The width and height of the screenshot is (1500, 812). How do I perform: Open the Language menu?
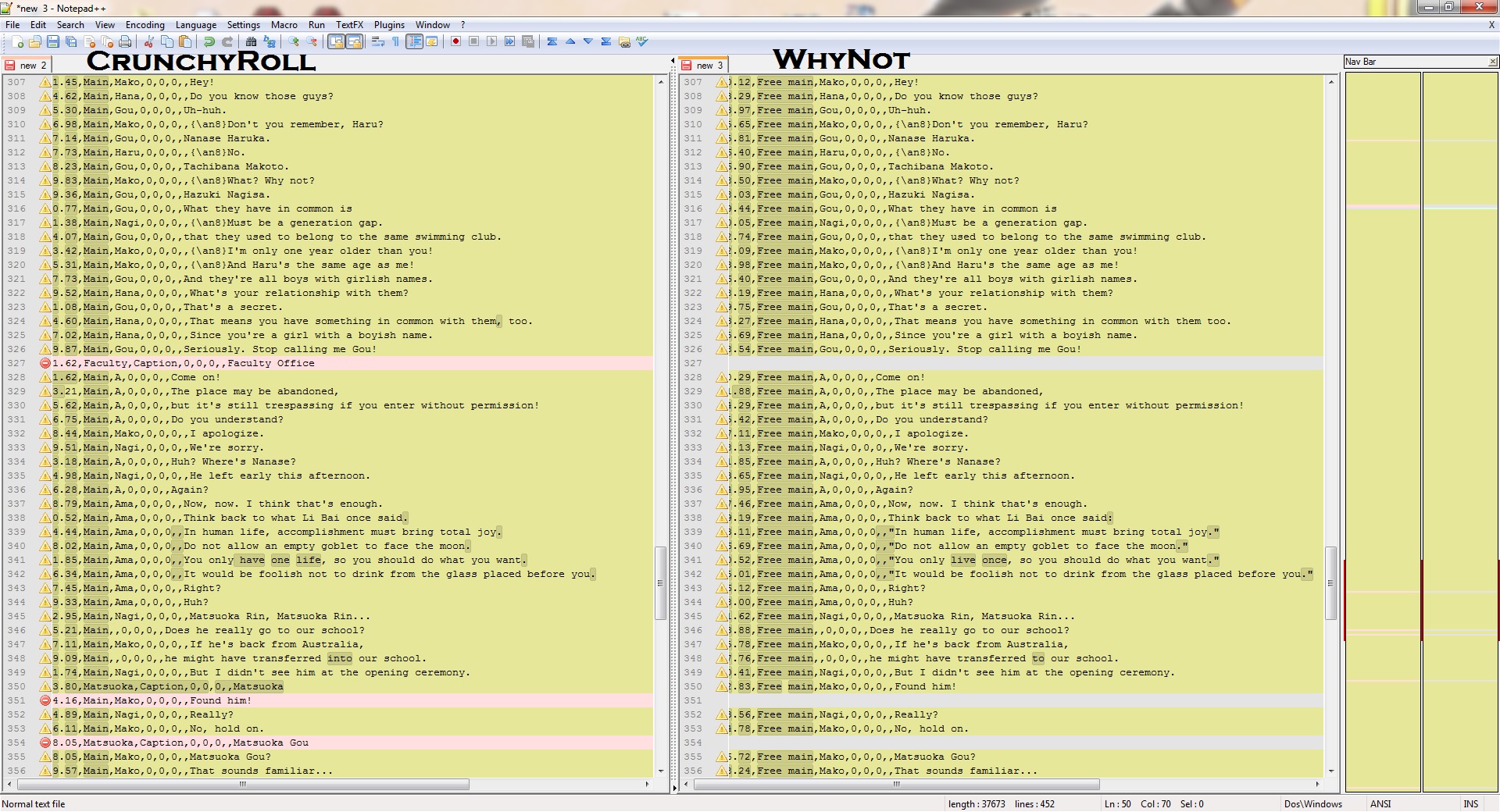pyautogui.click(x=196, y=25)
